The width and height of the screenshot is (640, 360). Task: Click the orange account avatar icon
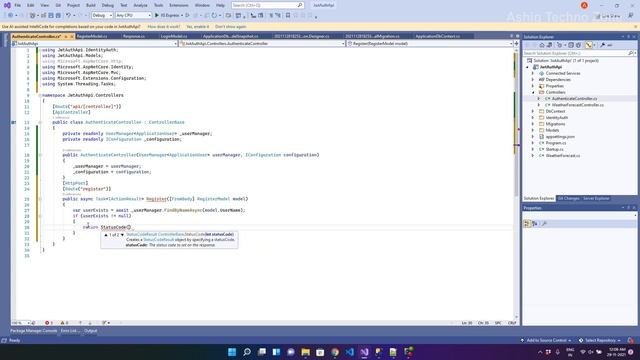(584, 5)
